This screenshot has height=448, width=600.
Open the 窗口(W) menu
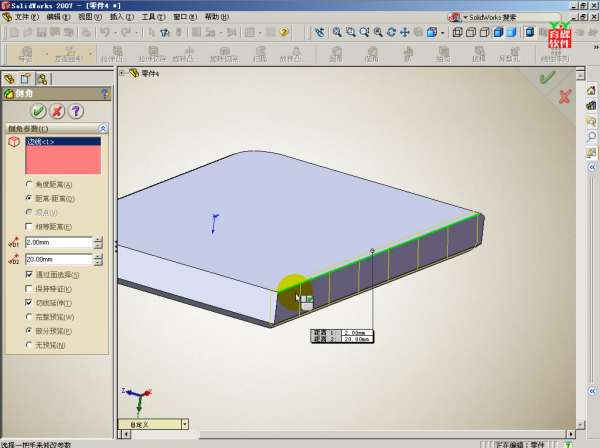point(185,17)
